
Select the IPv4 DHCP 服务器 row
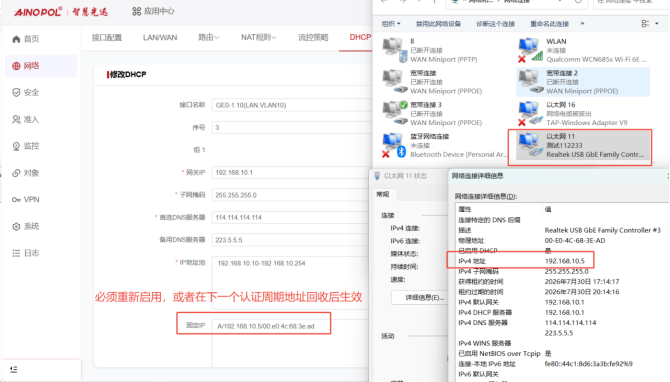tap(521, 312)
